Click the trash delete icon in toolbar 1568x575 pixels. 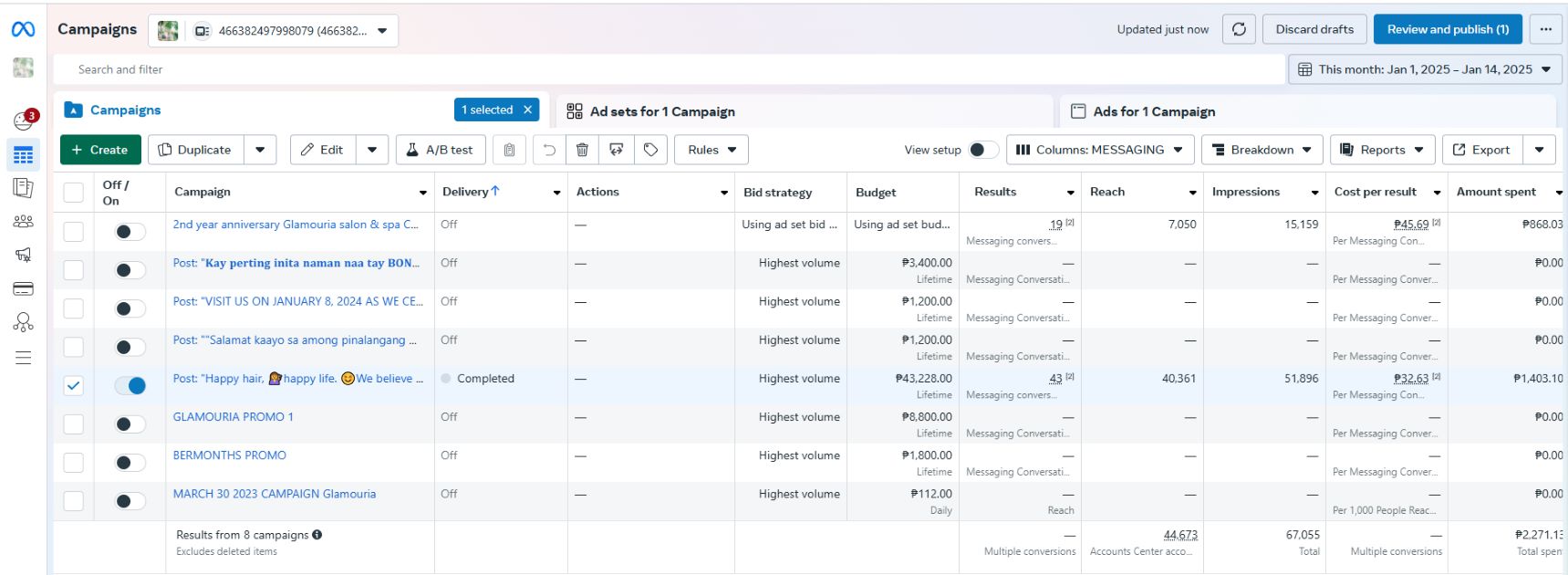coord(582,150)
